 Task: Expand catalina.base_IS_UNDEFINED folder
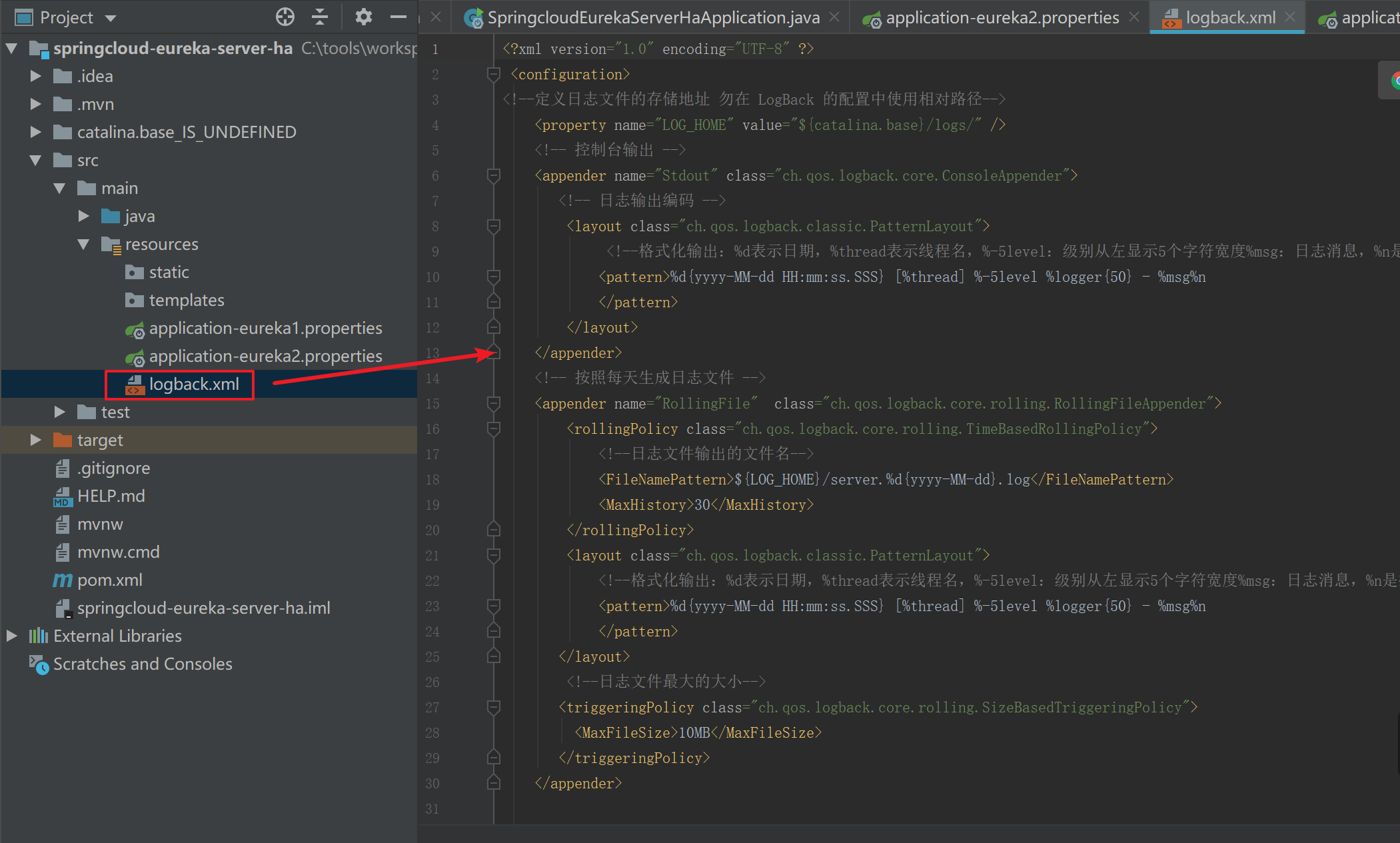35,132
